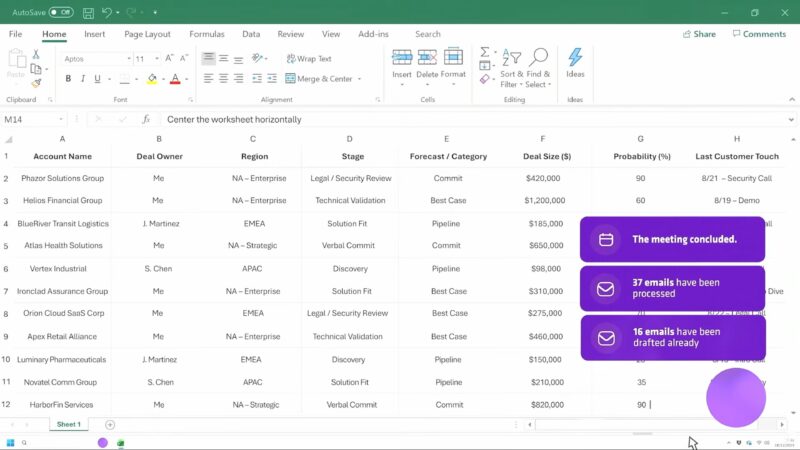Open the View tab
This screenshot has height=450, width=800.
click(x=331, y=34)
